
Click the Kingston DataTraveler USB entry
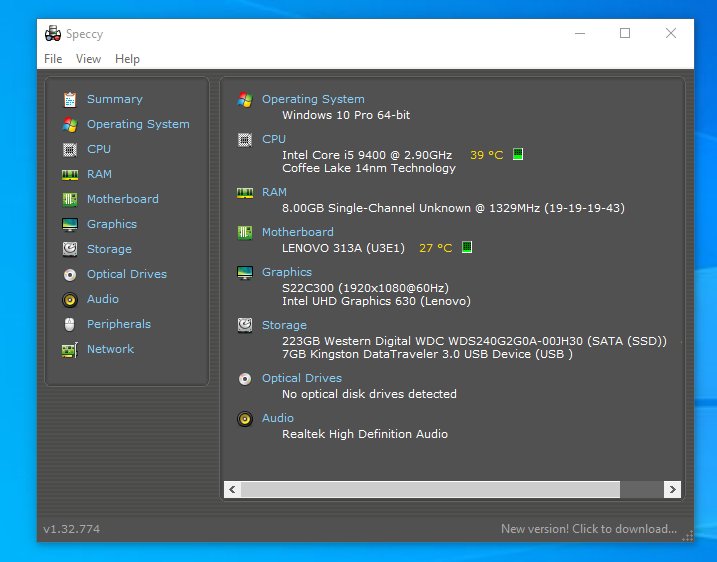click(x=427, y=354)
